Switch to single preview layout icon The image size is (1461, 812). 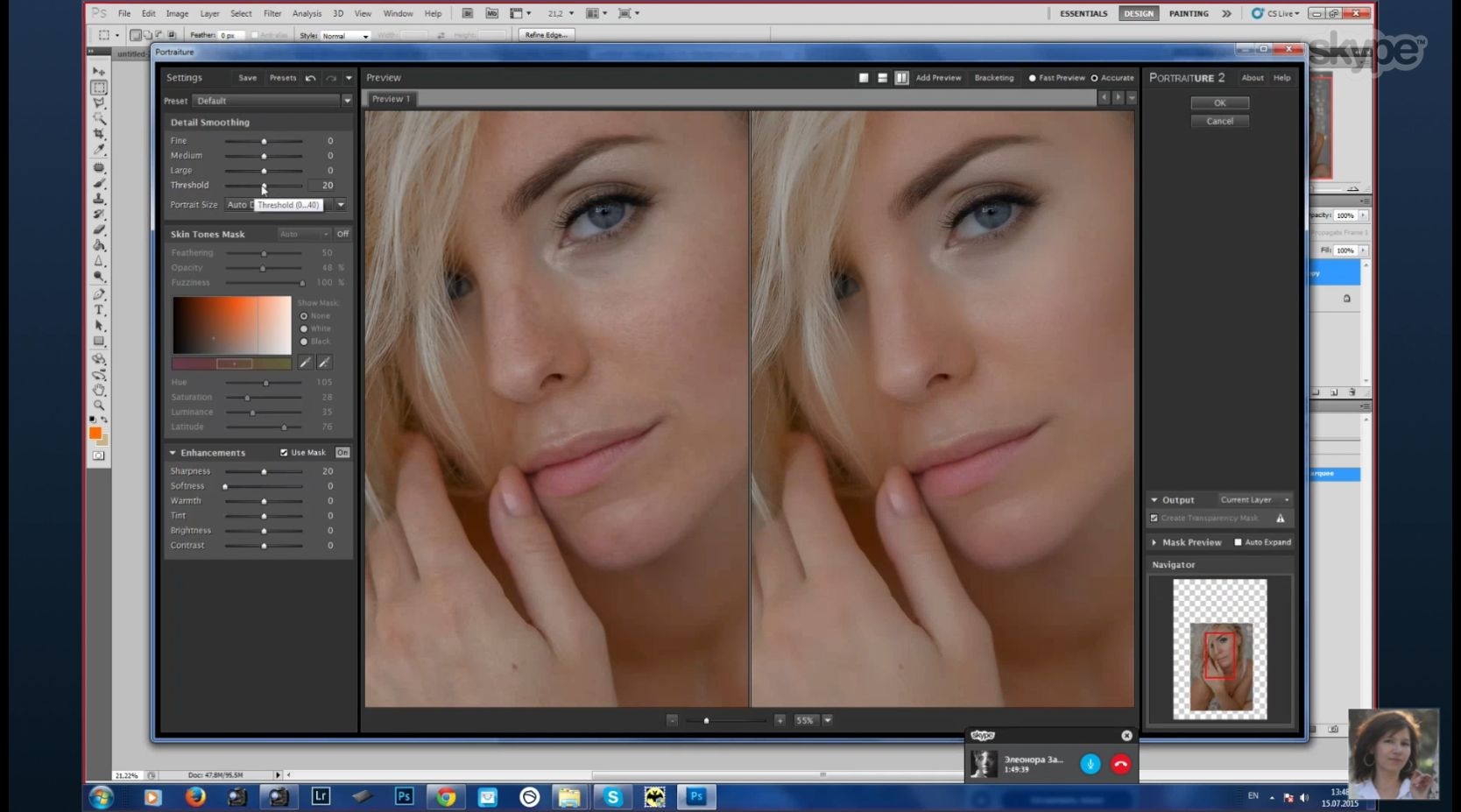pos(864,78)
